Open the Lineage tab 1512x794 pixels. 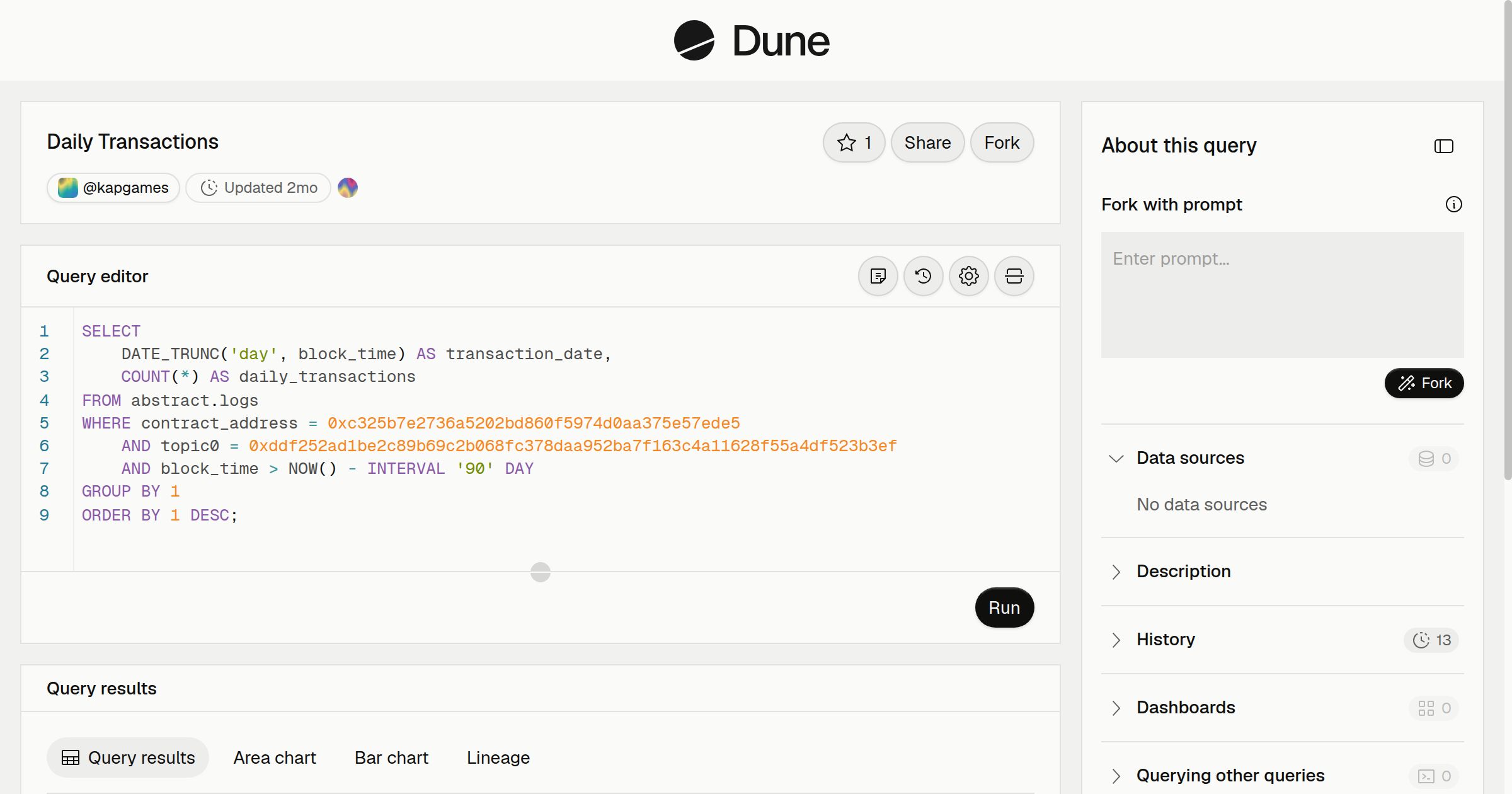498,757
